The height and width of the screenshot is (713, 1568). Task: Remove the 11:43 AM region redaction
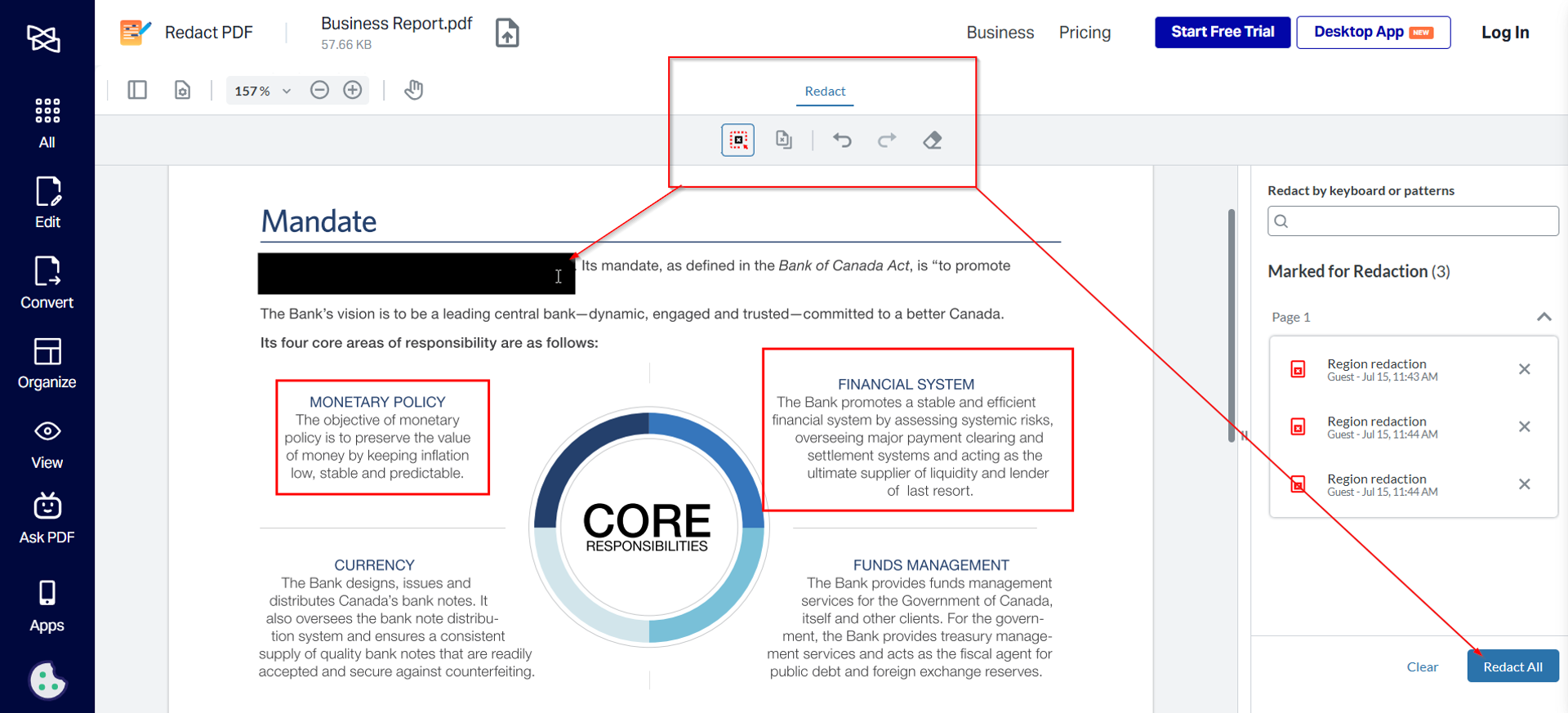click(1524, 369)
